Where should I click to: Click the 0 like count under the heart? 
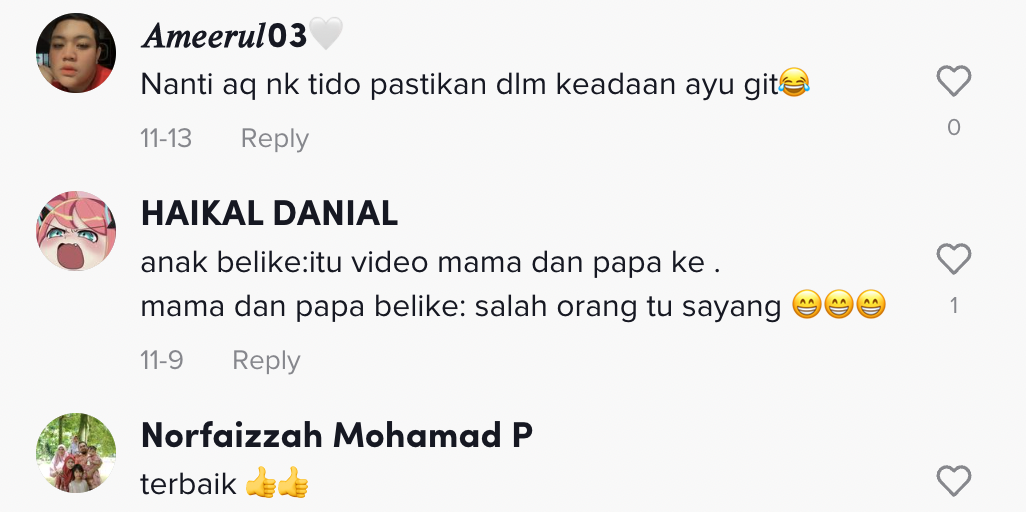pyautogui.click(x=953, y=127)
